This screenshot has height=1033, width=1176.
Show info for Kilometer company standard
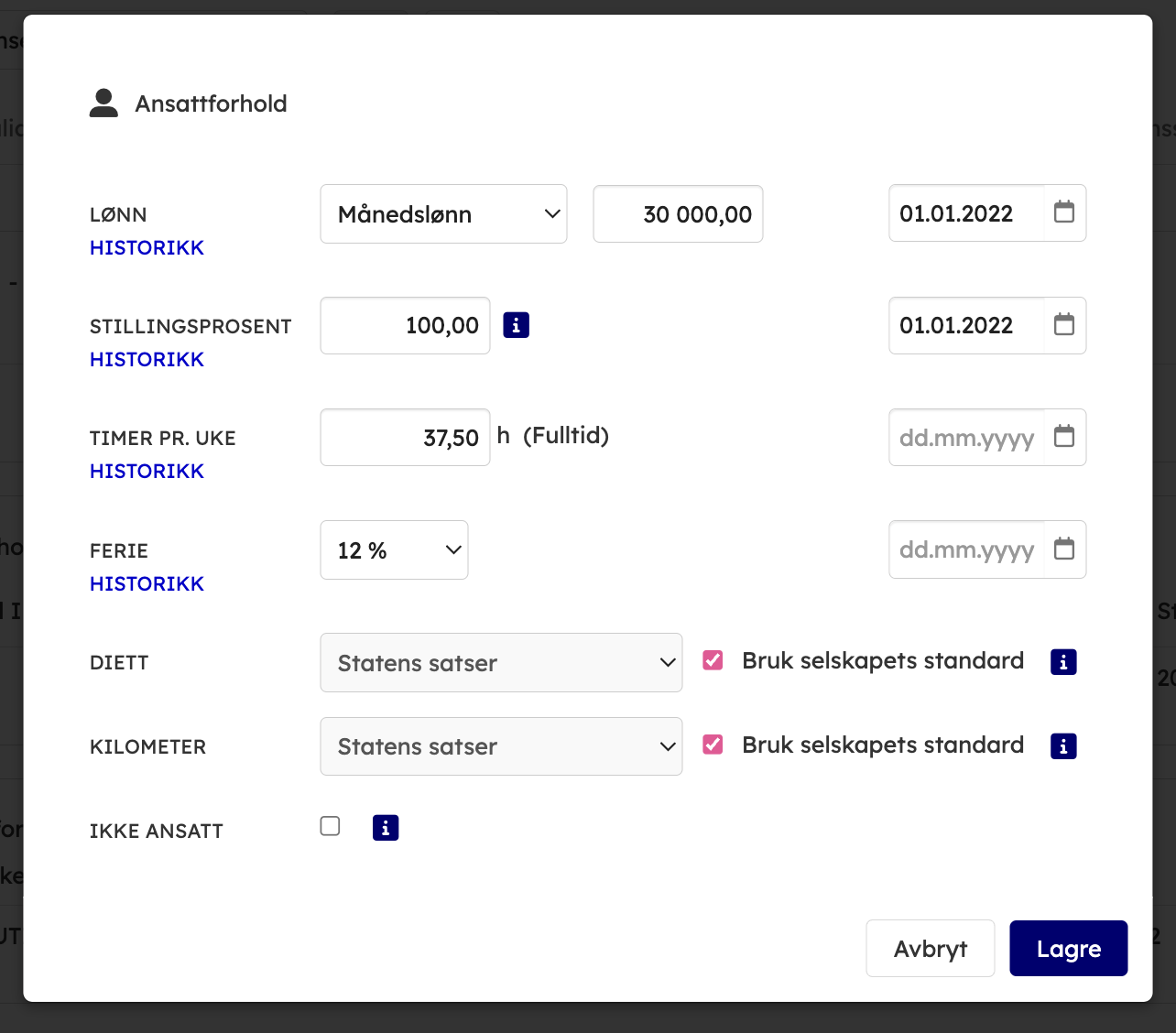[1062, 746]
